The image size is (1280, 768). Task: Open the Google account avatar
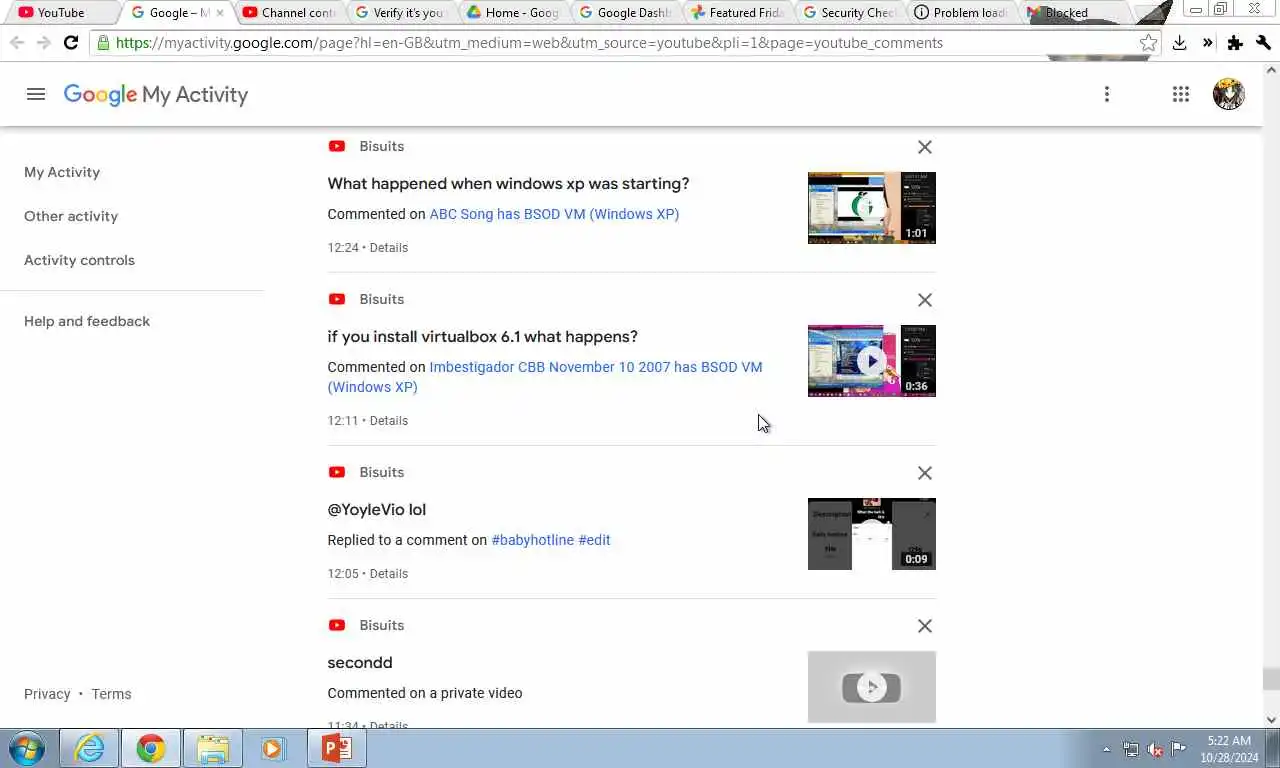[x=1229, y=94]
